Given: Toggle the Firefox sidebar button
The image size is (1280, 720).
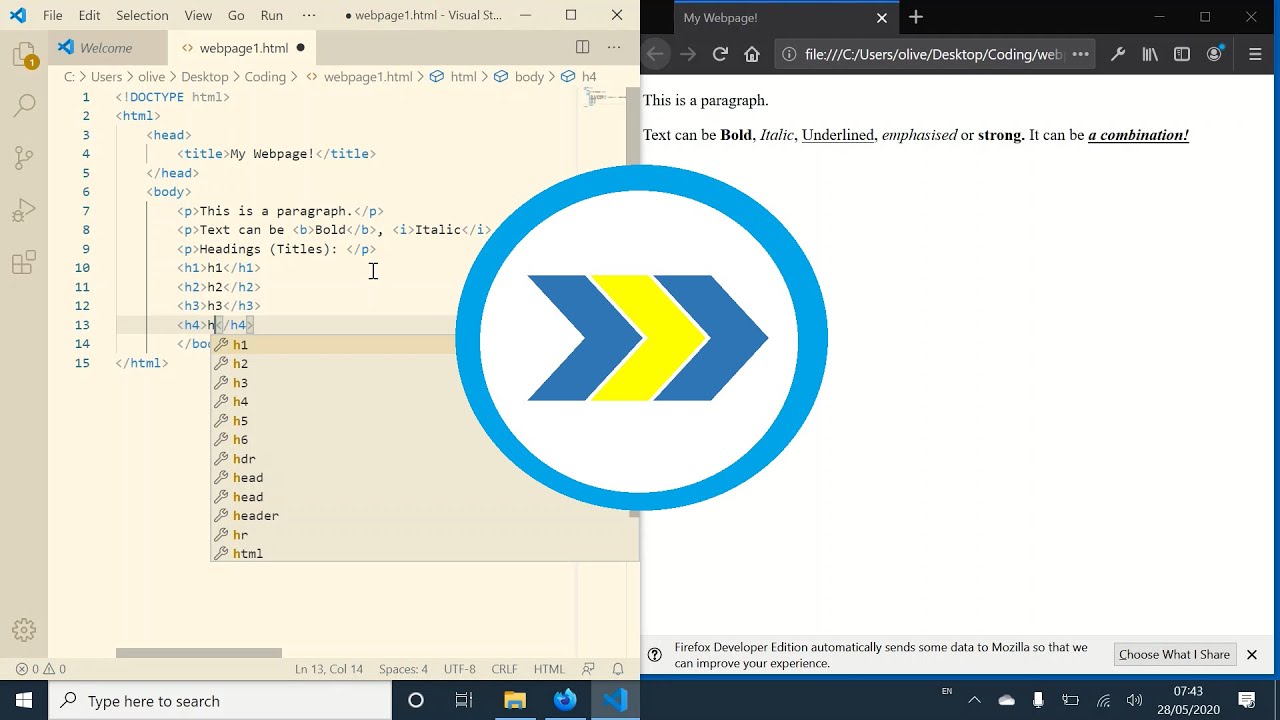Looking at the screenshot, I should [1182, 54].
